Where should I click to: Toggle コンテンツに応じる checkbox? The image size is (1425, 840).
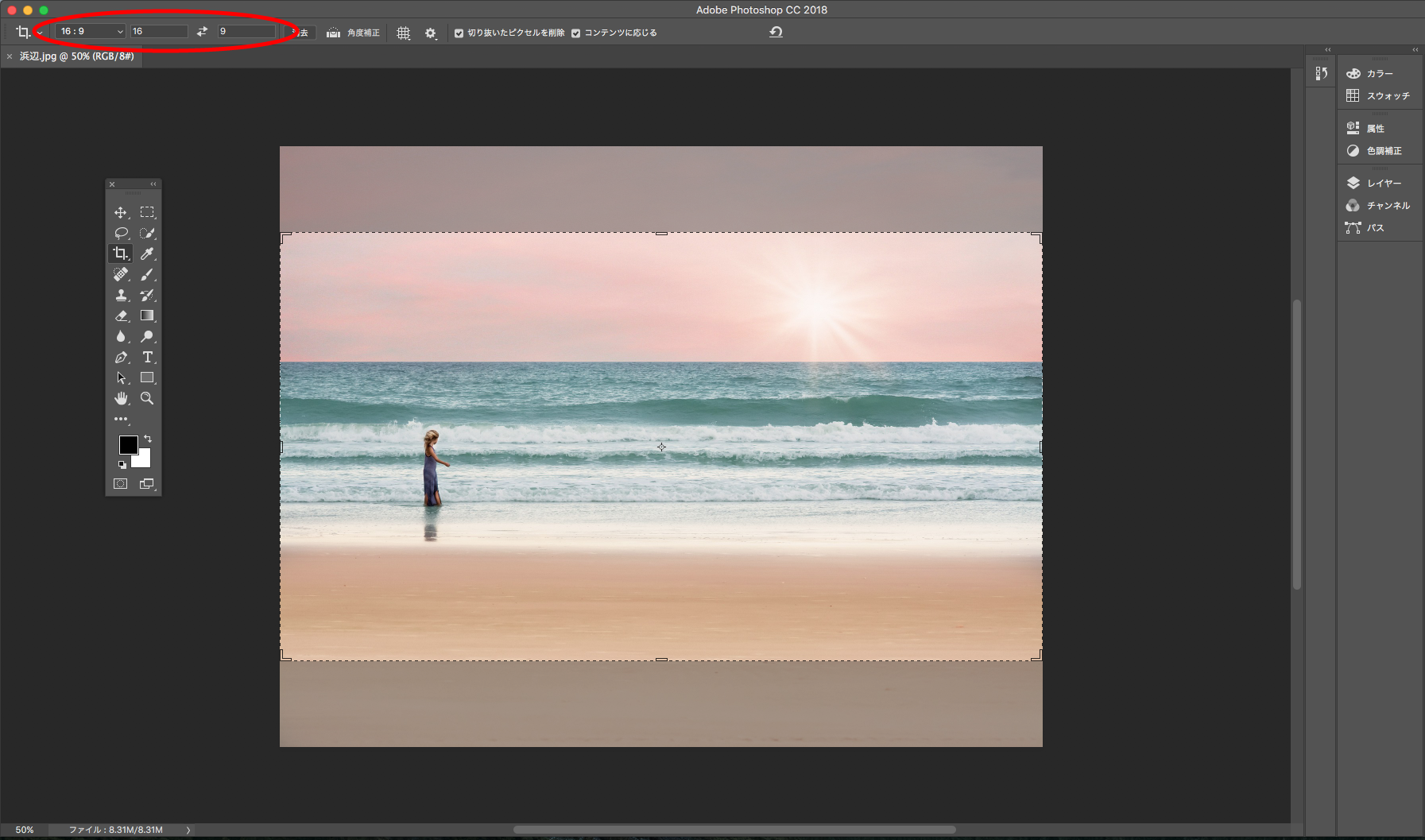point(576,33)
